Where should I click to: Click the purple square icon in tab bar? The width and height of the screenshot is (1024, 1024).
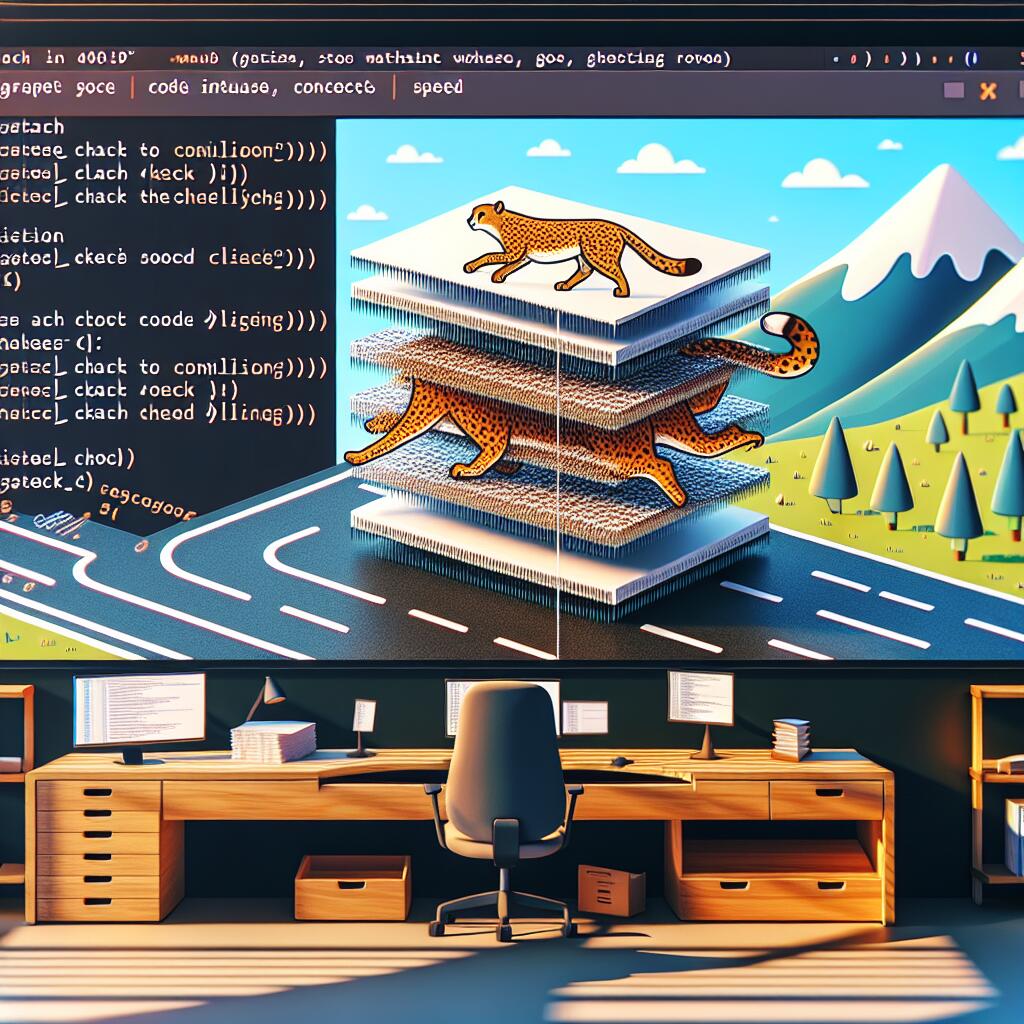click(x=954, y=90)
